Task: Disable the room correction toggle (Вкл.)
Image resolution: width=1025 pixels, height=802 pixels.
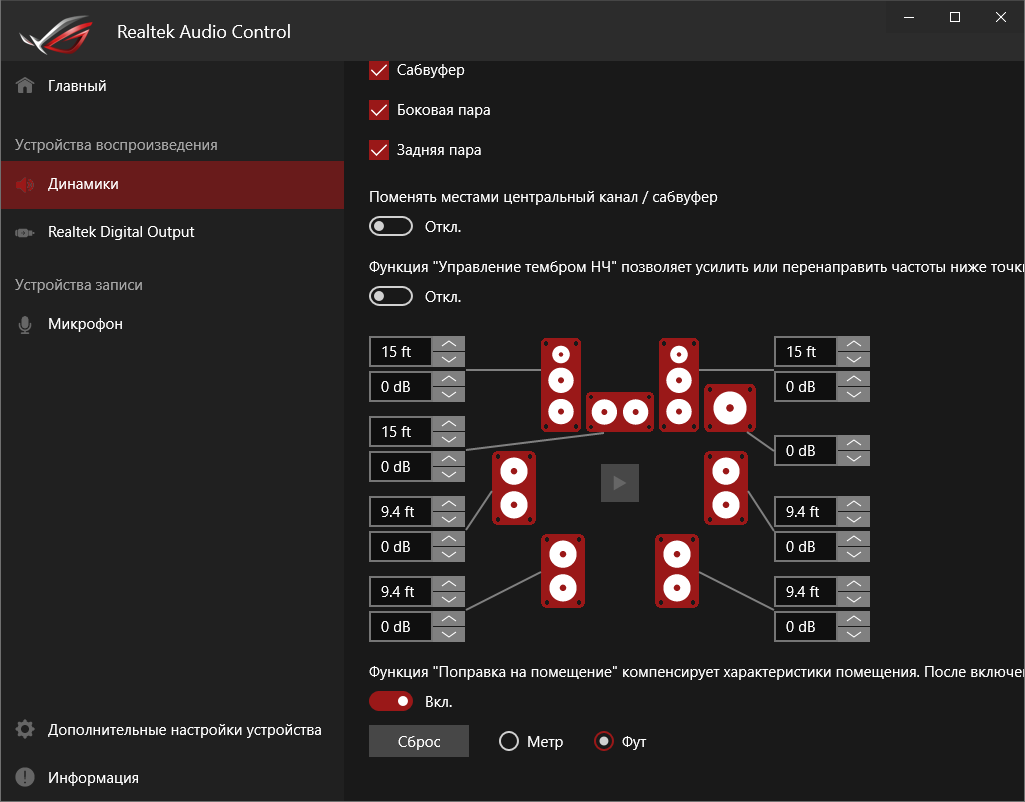Action: coord(391,702)
